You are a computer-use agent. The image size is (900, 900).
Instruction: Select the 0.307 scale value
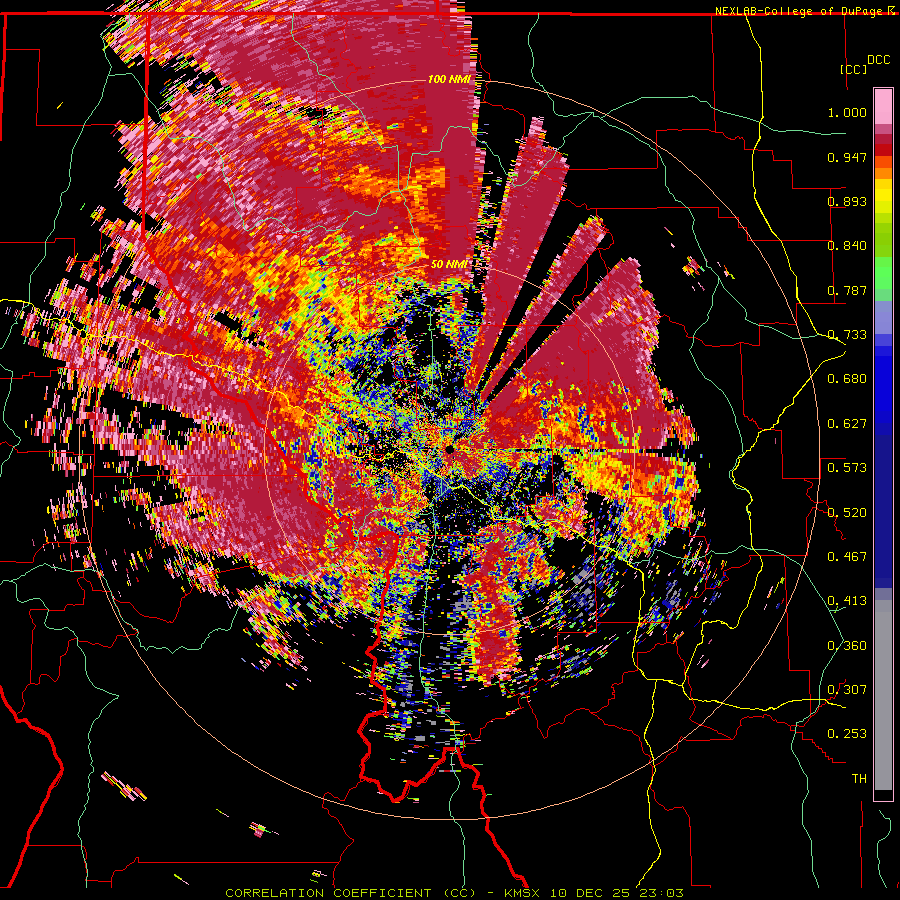click(847, 690)
